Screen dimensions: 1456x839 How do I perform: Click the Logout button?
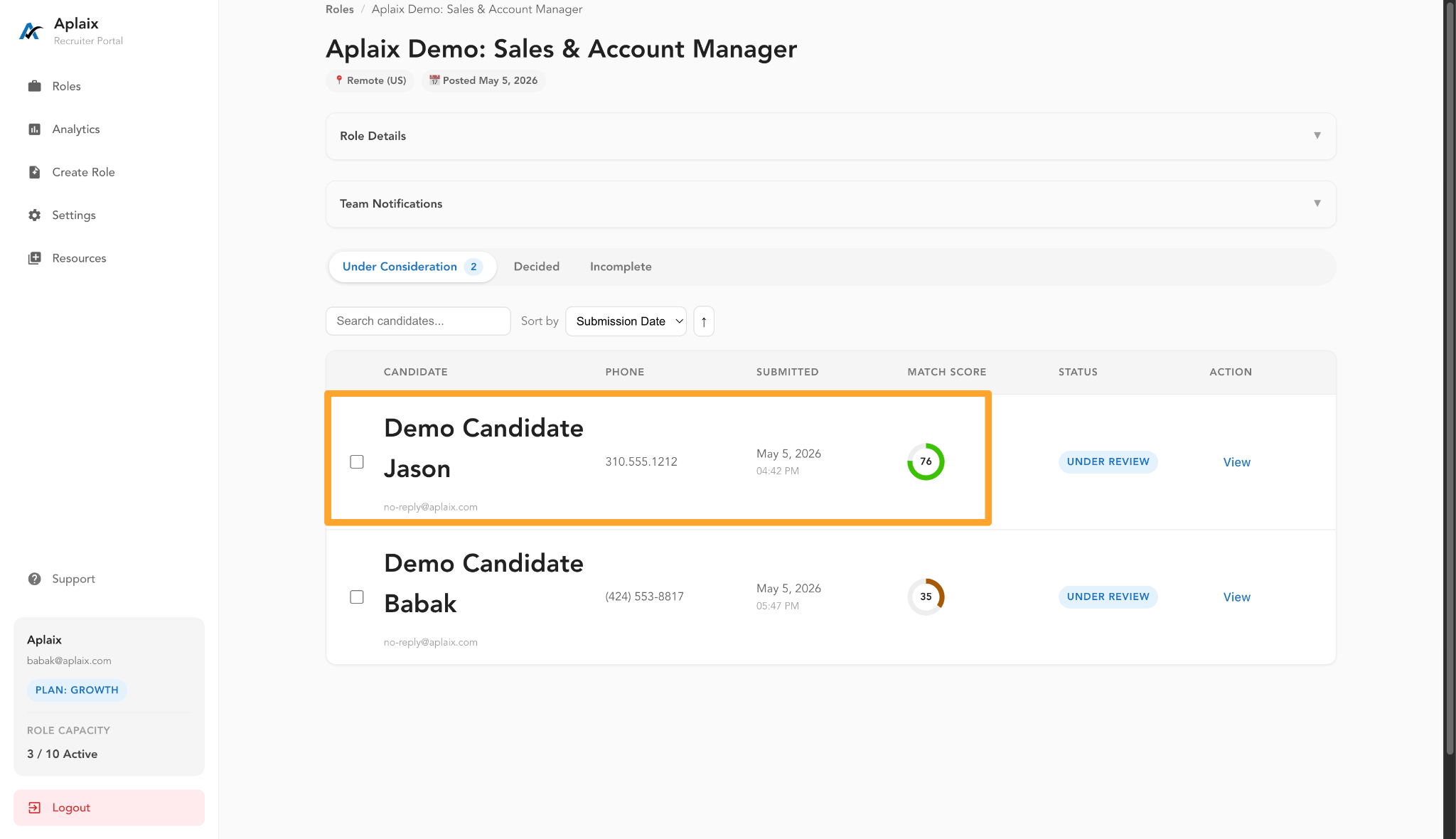point(109,808)
